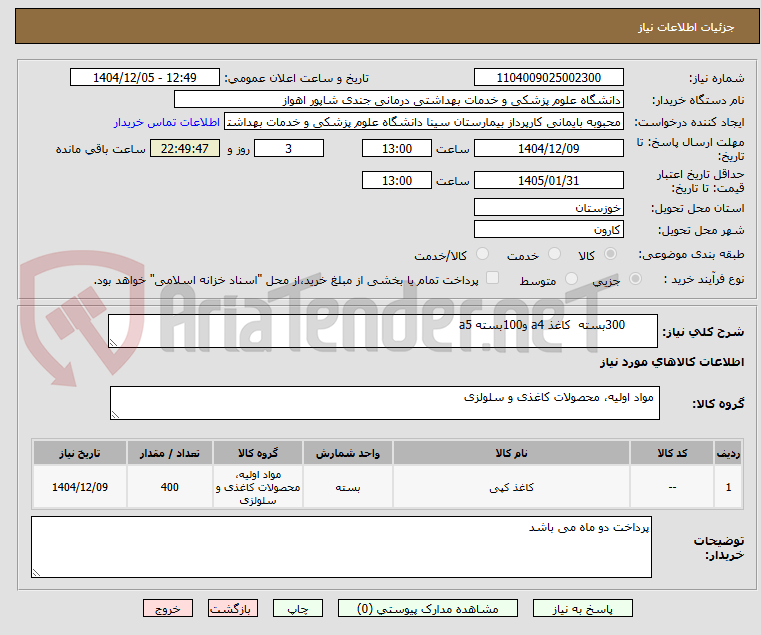Select the کالا radio button
This screenshot has width=761, height=635.
611,254
